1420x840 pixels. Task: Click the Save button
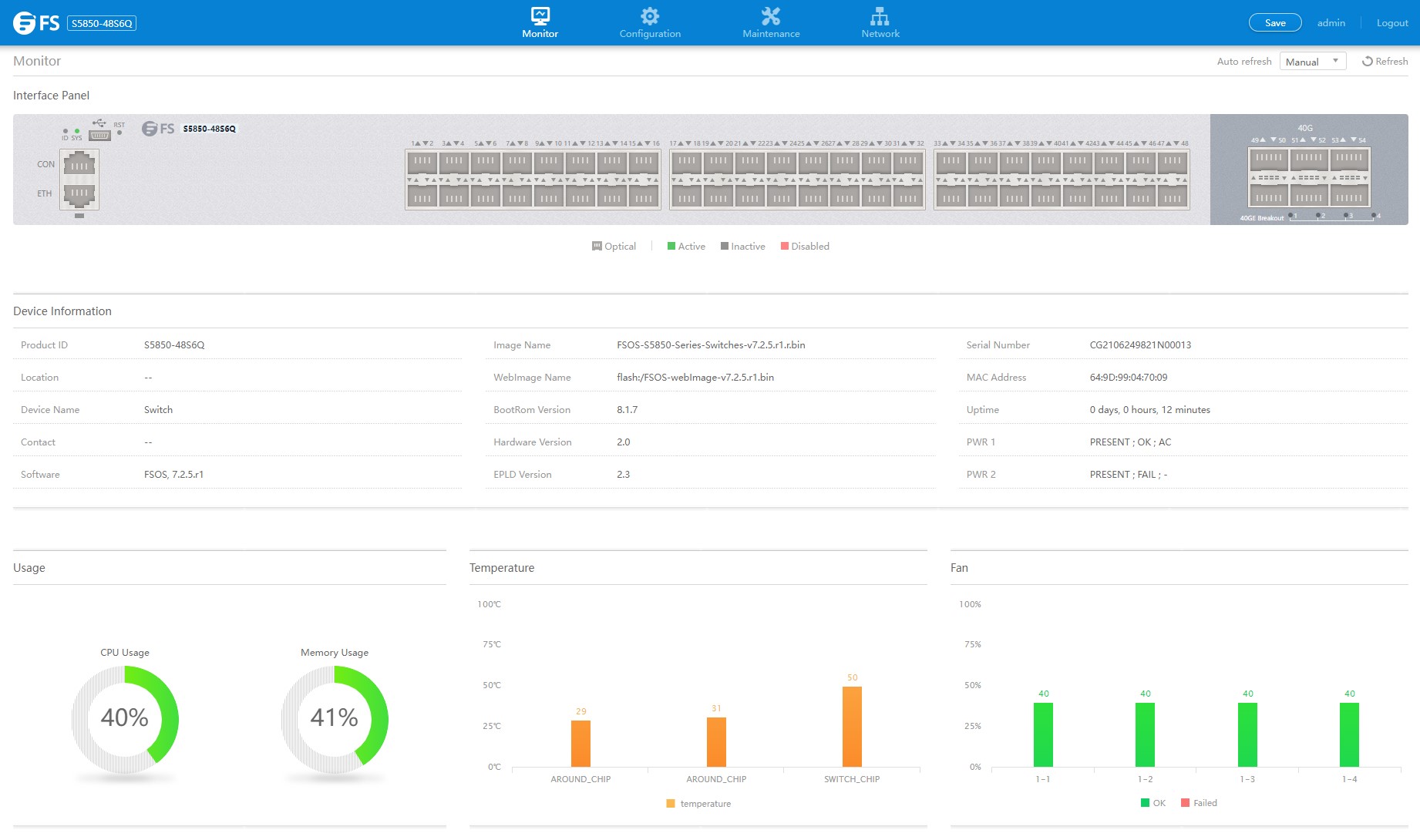pyautogui.click(x=1275, y=23)
